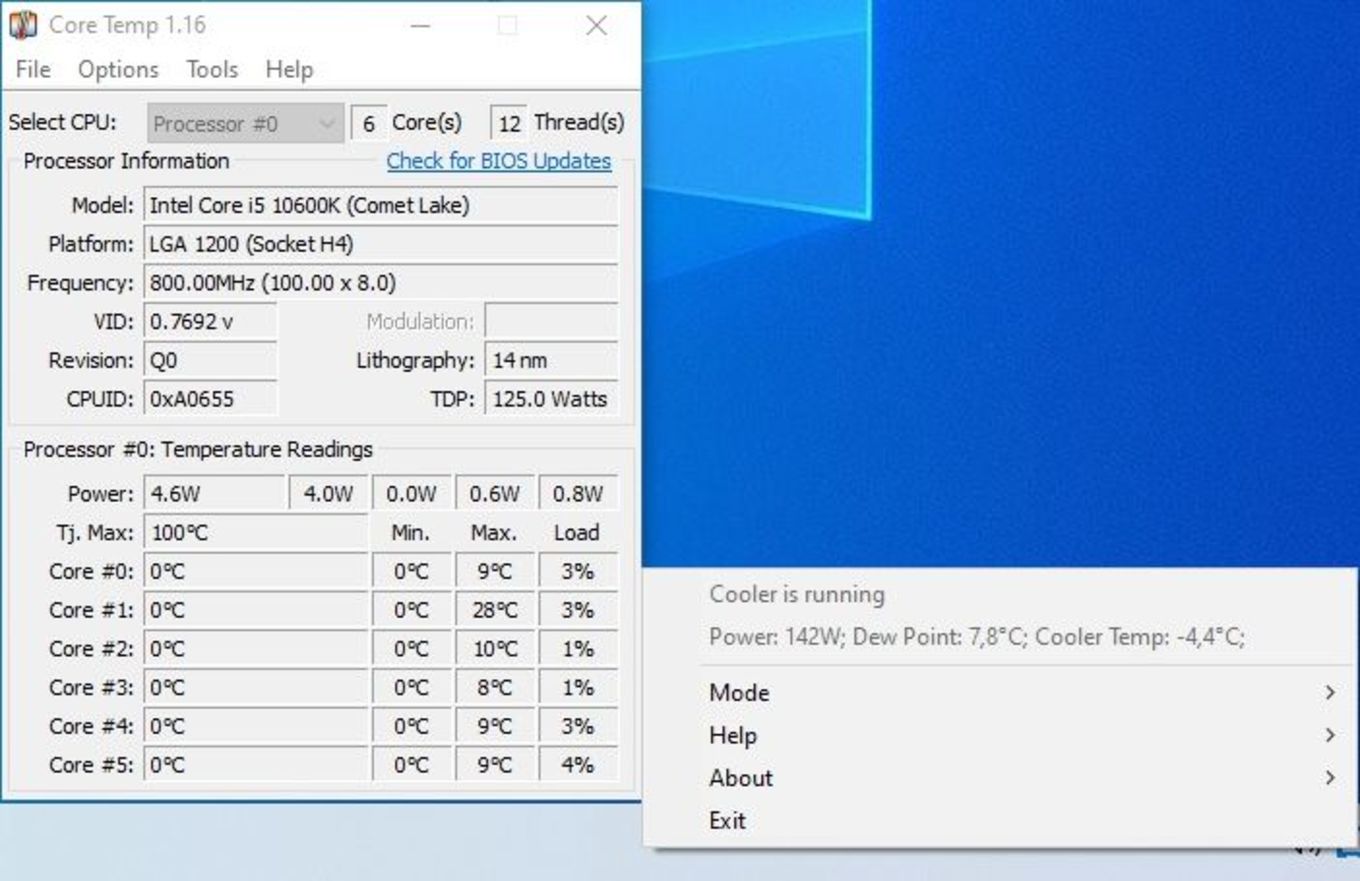Click the TDP value 125.0 Watts
Viewport: 1360px width, 881px height.
552,399
